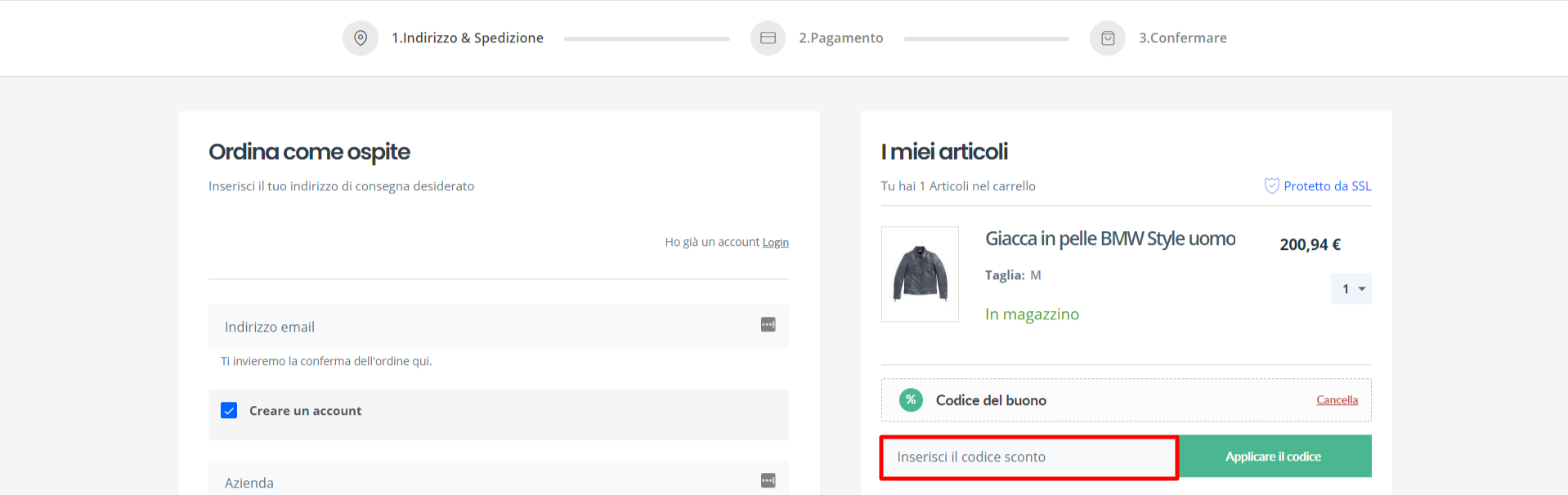Click the green percent coupon icon

[911, 399]
